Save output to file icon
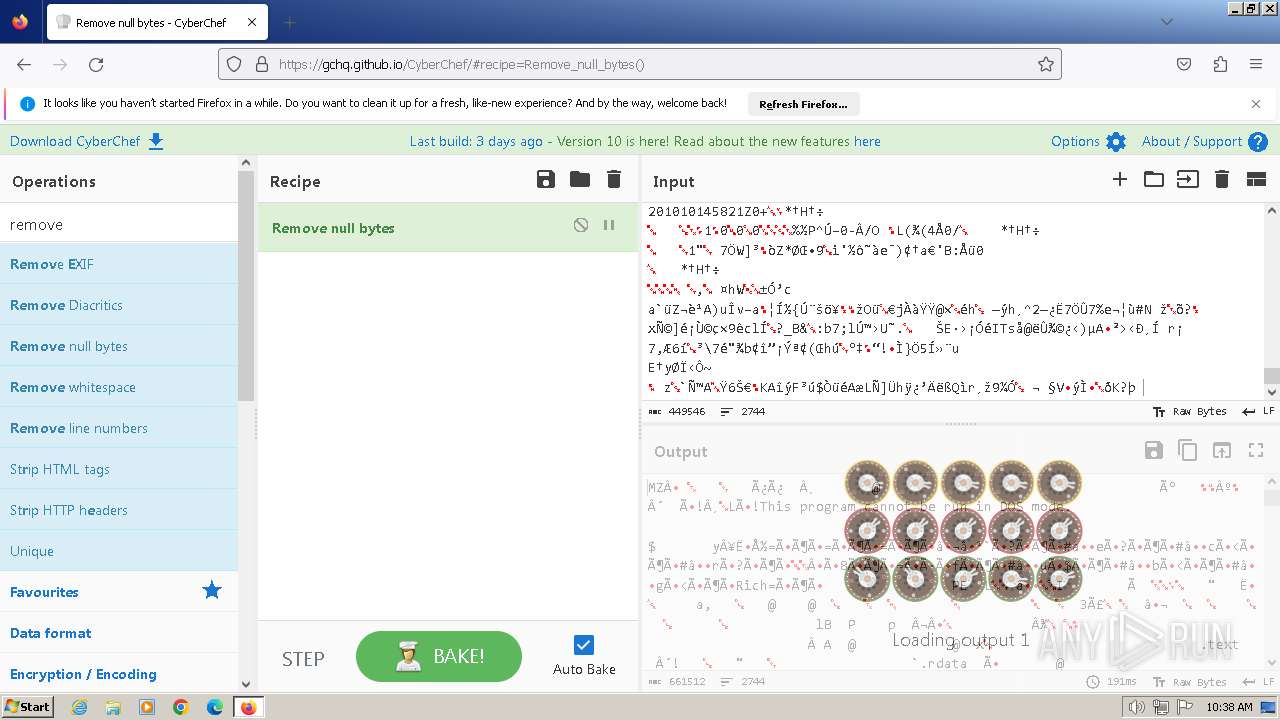The image size is (1280, 720). tap(1153, 450)
